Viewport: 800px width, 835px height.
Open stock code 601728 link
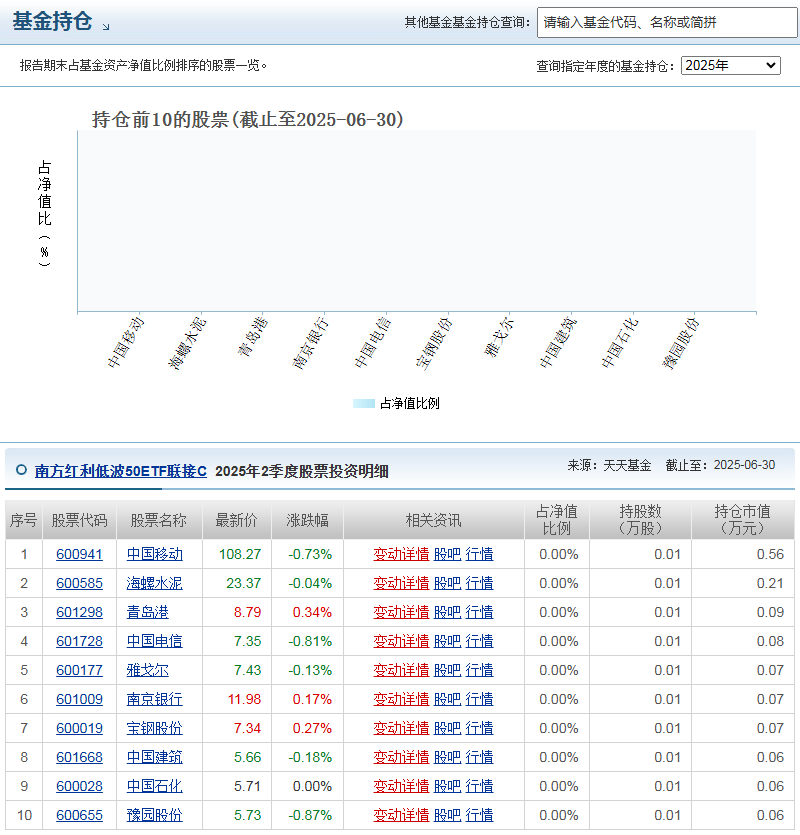point(79,641)
